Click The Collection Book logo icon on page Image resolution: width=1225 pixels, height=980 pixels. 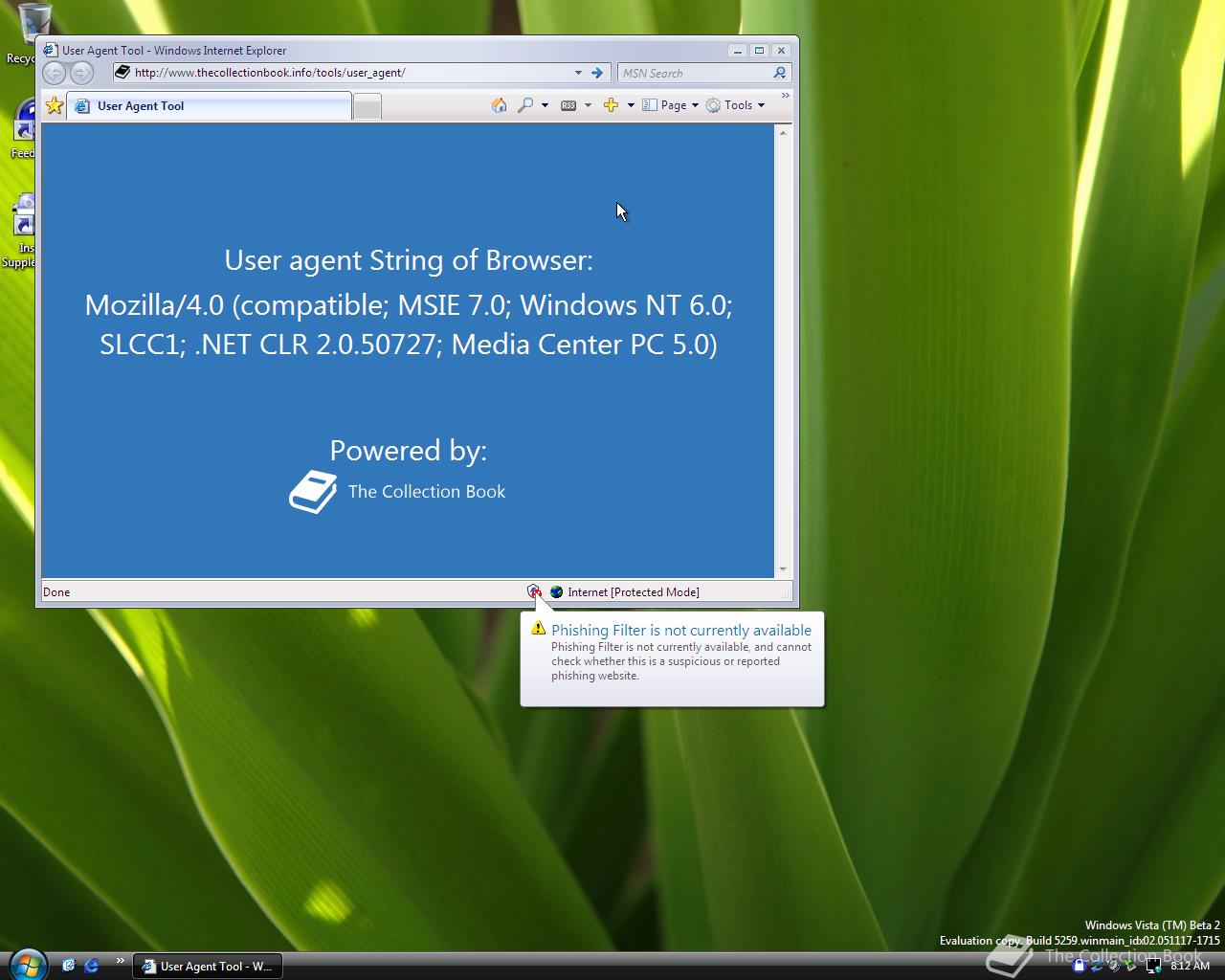(313, 492)
